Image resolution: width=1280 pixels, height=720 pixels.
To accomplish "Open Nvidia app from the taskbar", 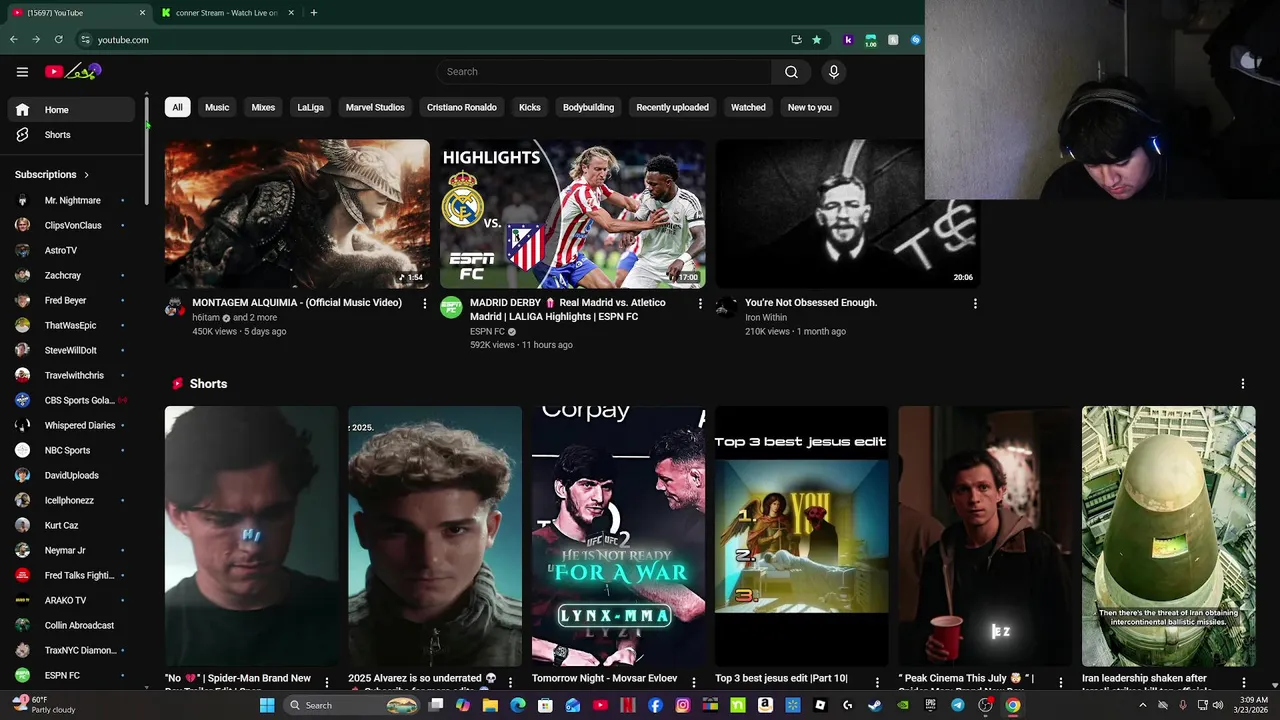I will 902,705.
